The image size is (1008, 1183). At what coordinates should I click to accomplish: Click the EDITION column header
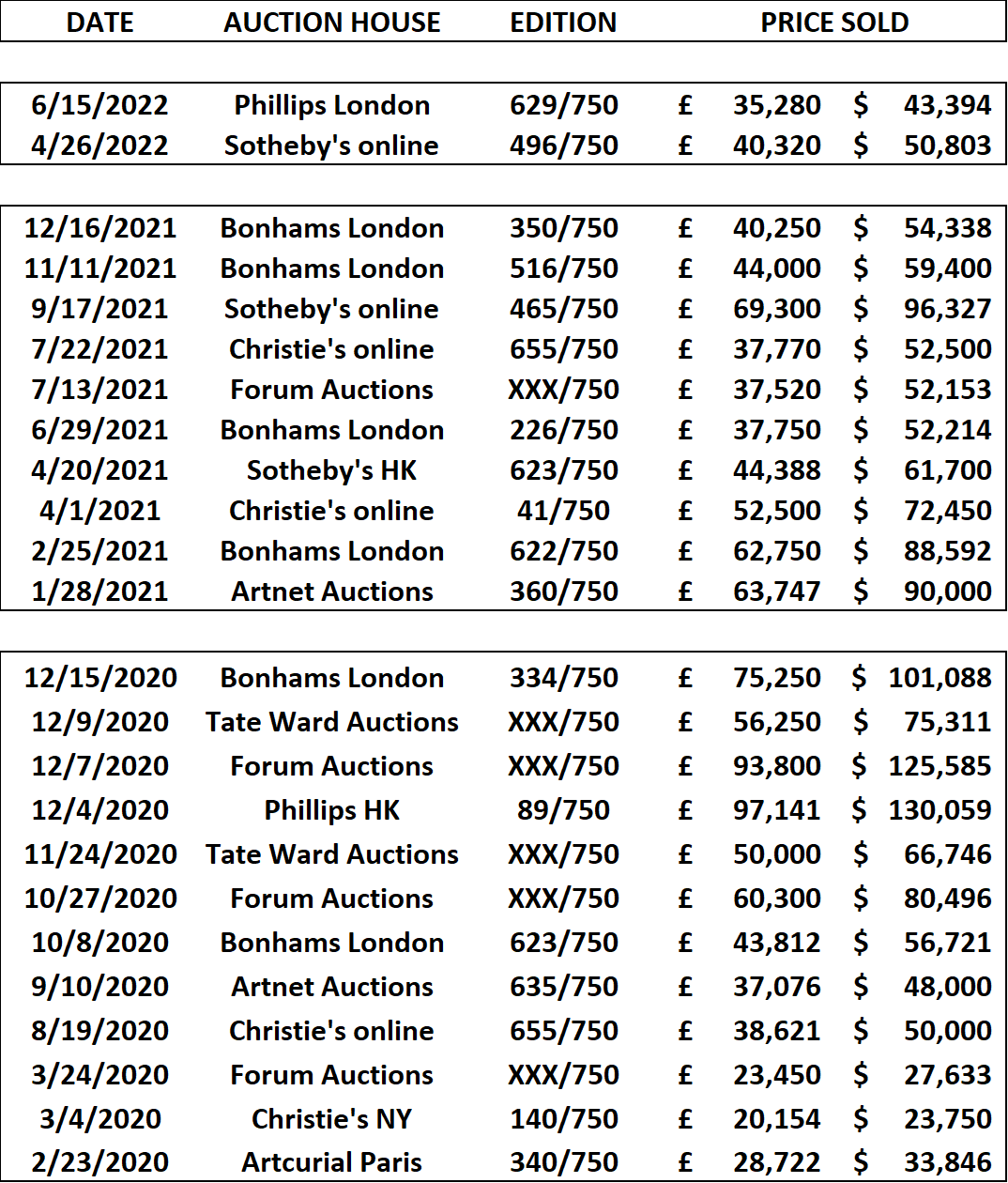[563, 23]
